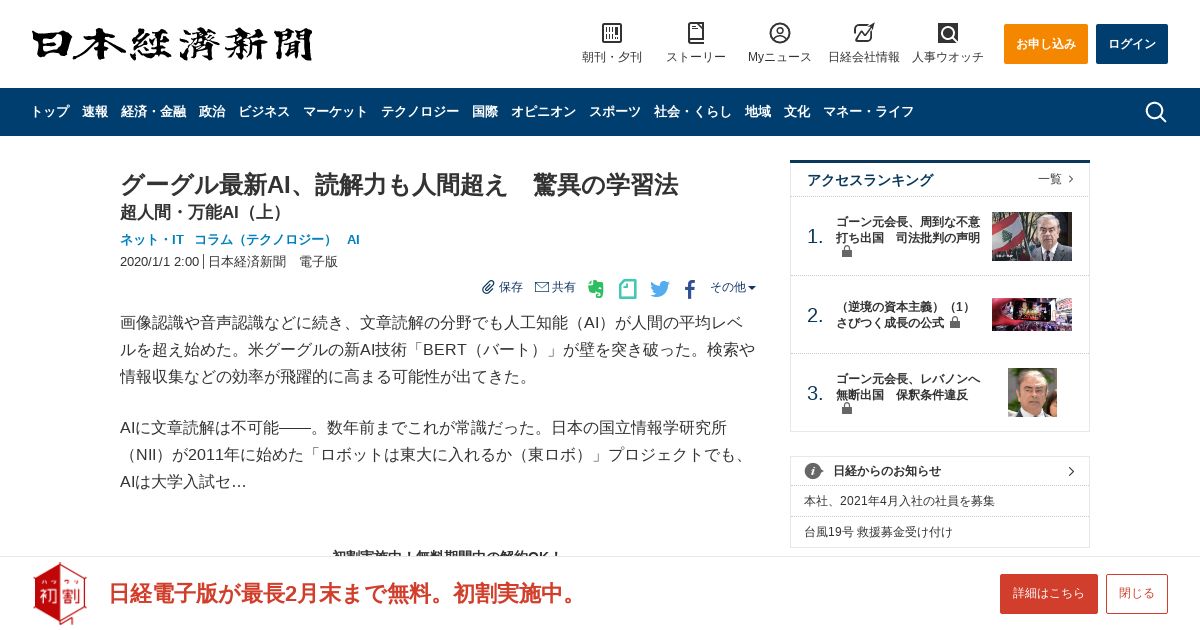Click the 日本経済新聞 masthead logo
The width and height of the screenshot is (1200, 630).
[x=172, y=44]
